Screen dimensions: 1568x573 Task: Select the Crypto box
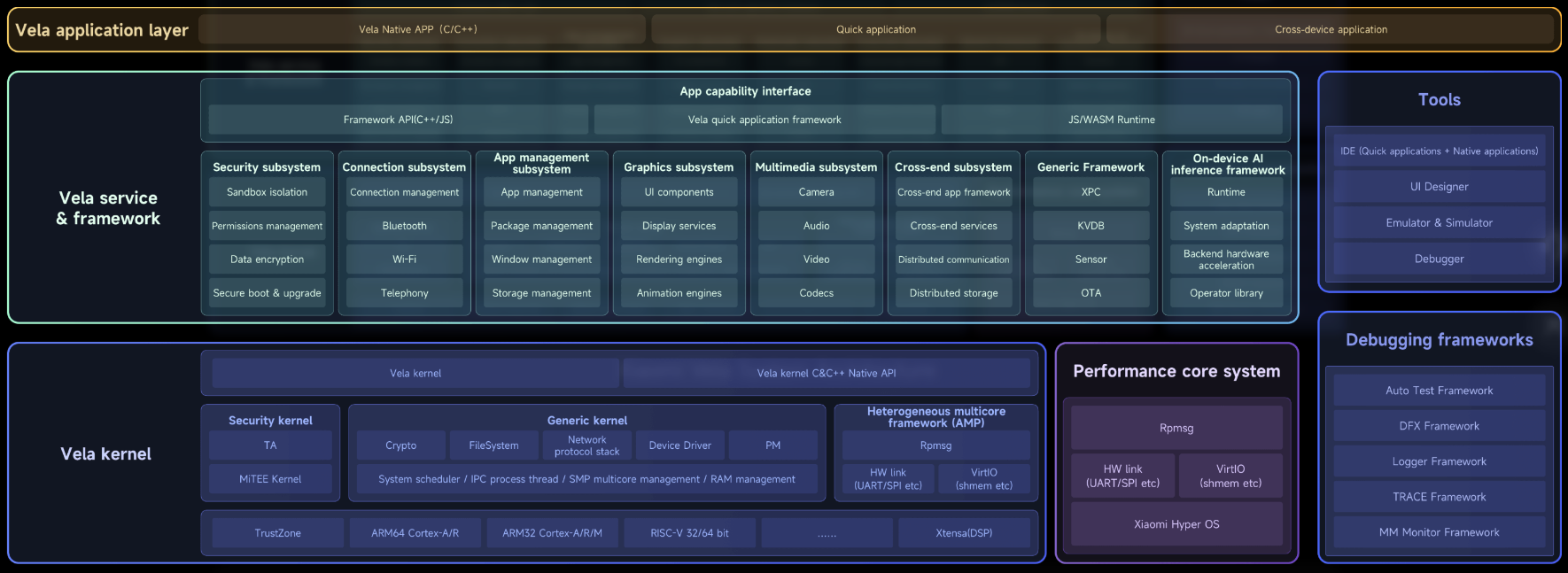(x=400, y=445)
